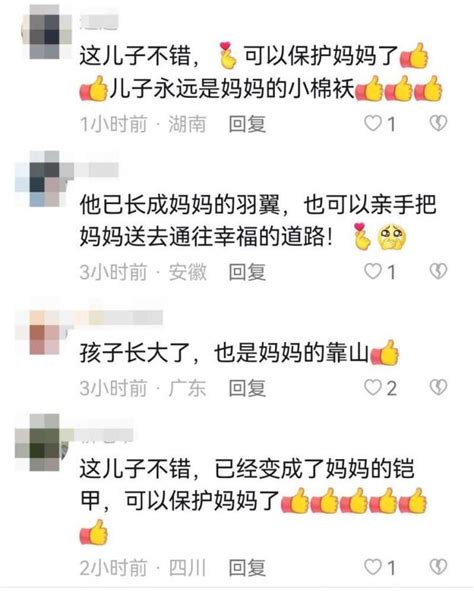The width and height of the screenshot is (474, 591).
Task: Like the Guangdong comment with heart icon
Action: click(x=373, y=387)
